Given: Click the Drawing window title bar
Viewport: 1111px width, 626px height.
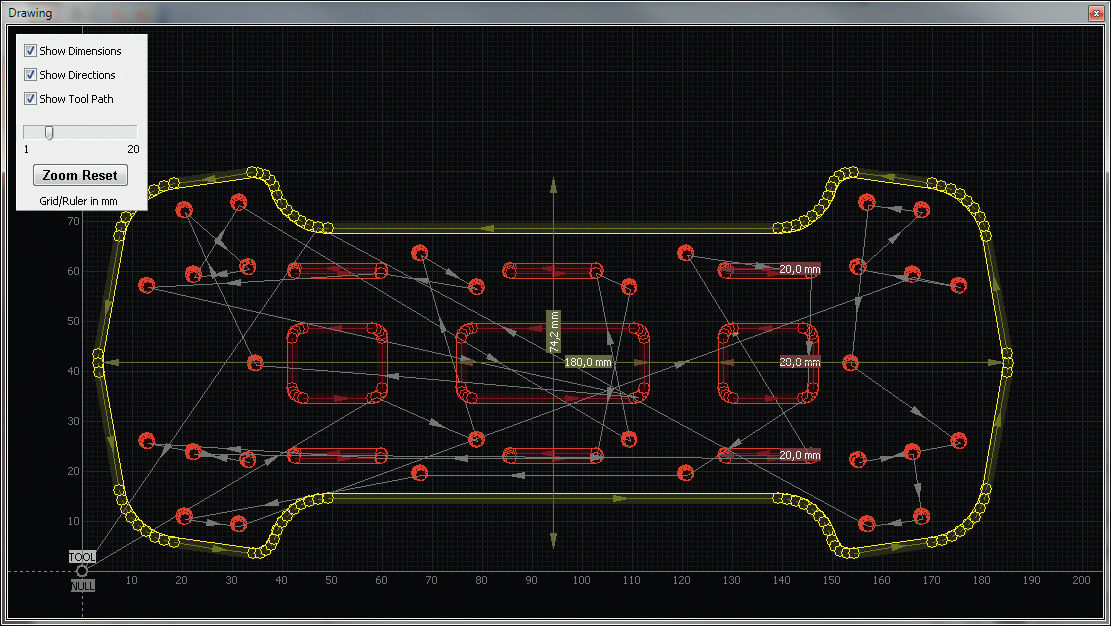Looking at the screenshot, I should 500,13.
